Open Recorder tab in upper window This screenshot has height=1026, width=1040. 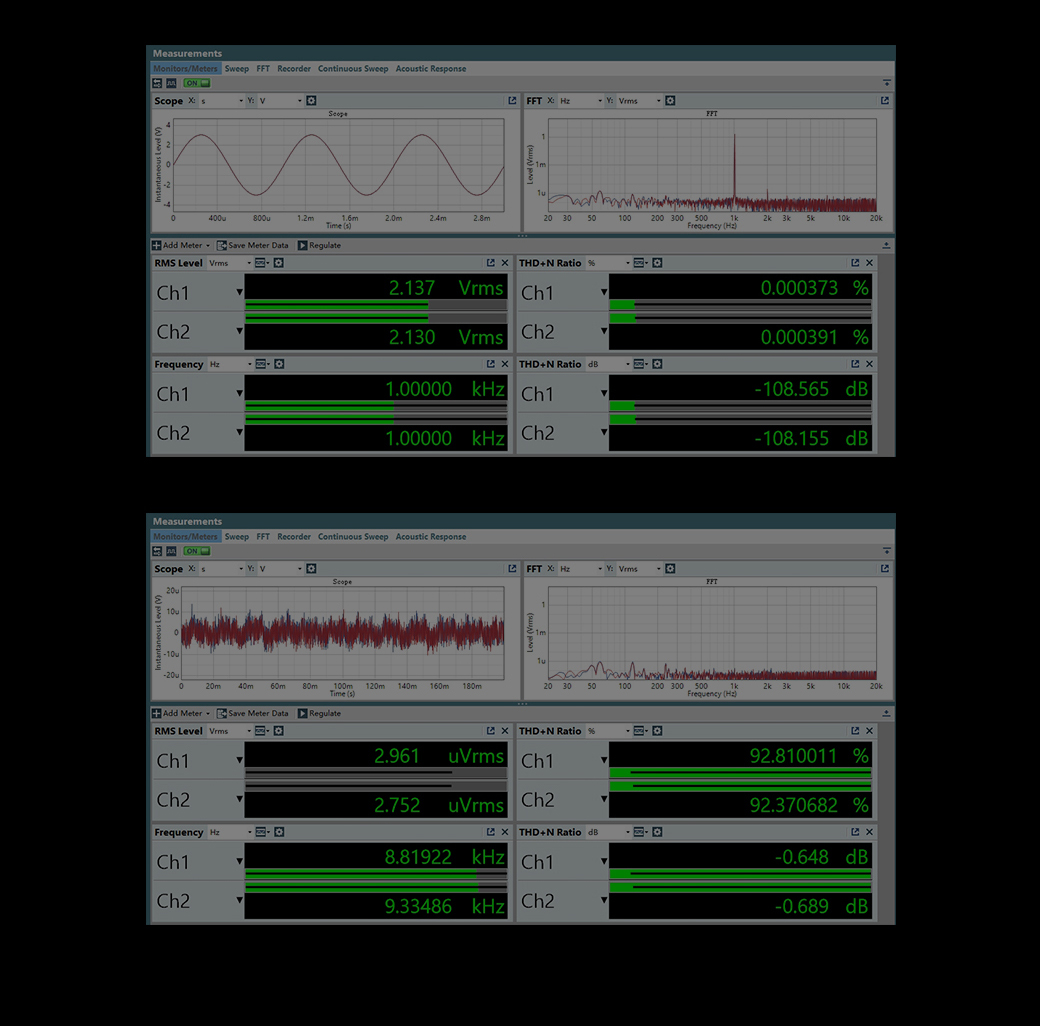(294, 69)
